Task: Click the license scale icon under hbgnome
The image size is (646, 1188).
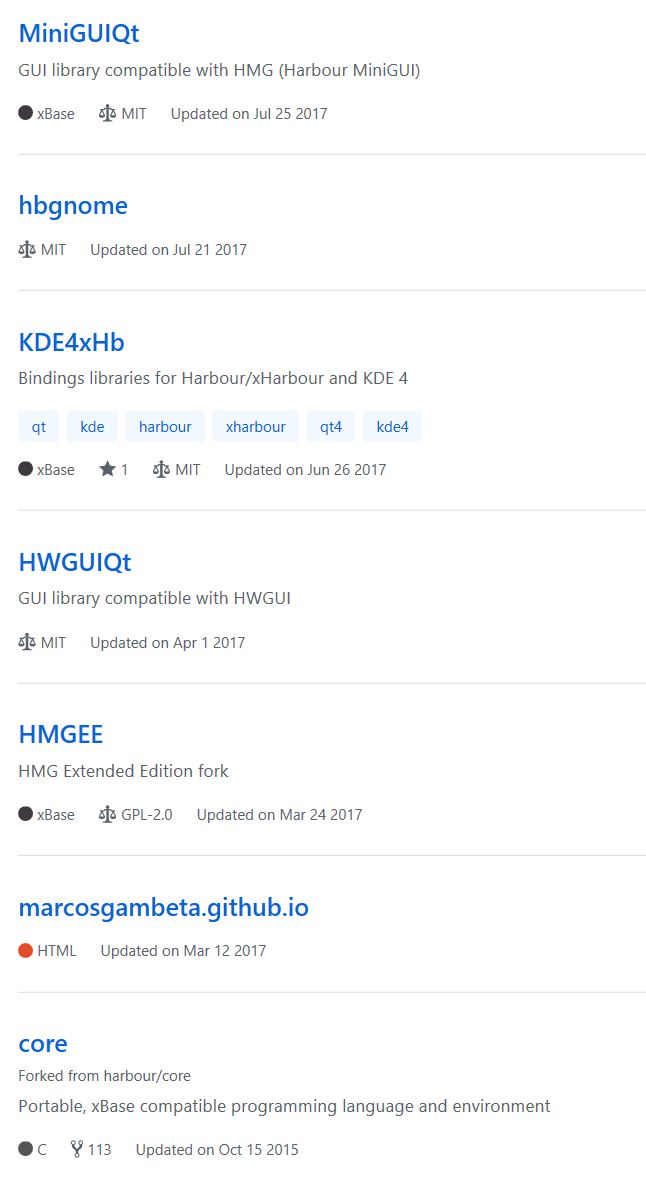Action: [x=27, y=249]
